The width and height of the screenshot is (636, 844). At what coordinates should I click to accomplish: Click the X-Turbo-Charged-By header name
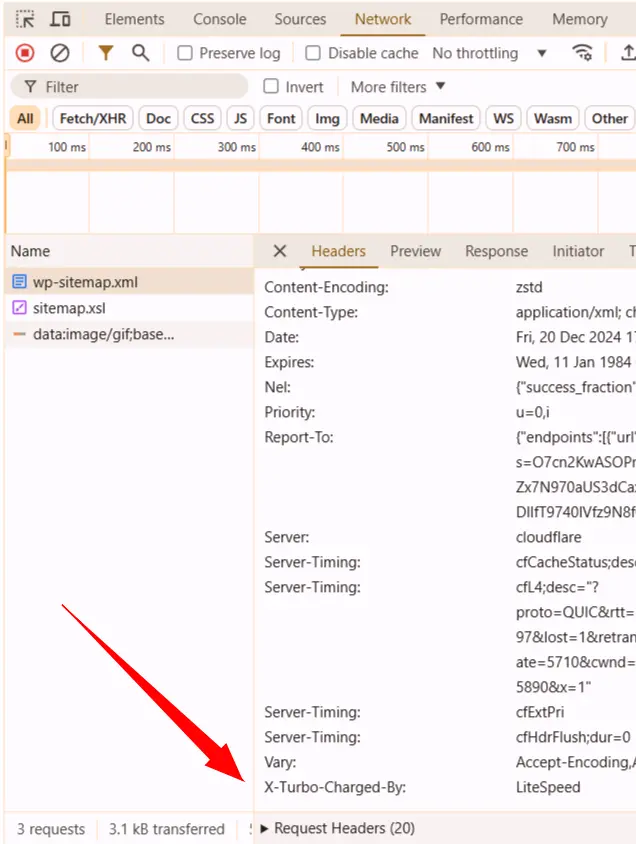pos(335,787)
